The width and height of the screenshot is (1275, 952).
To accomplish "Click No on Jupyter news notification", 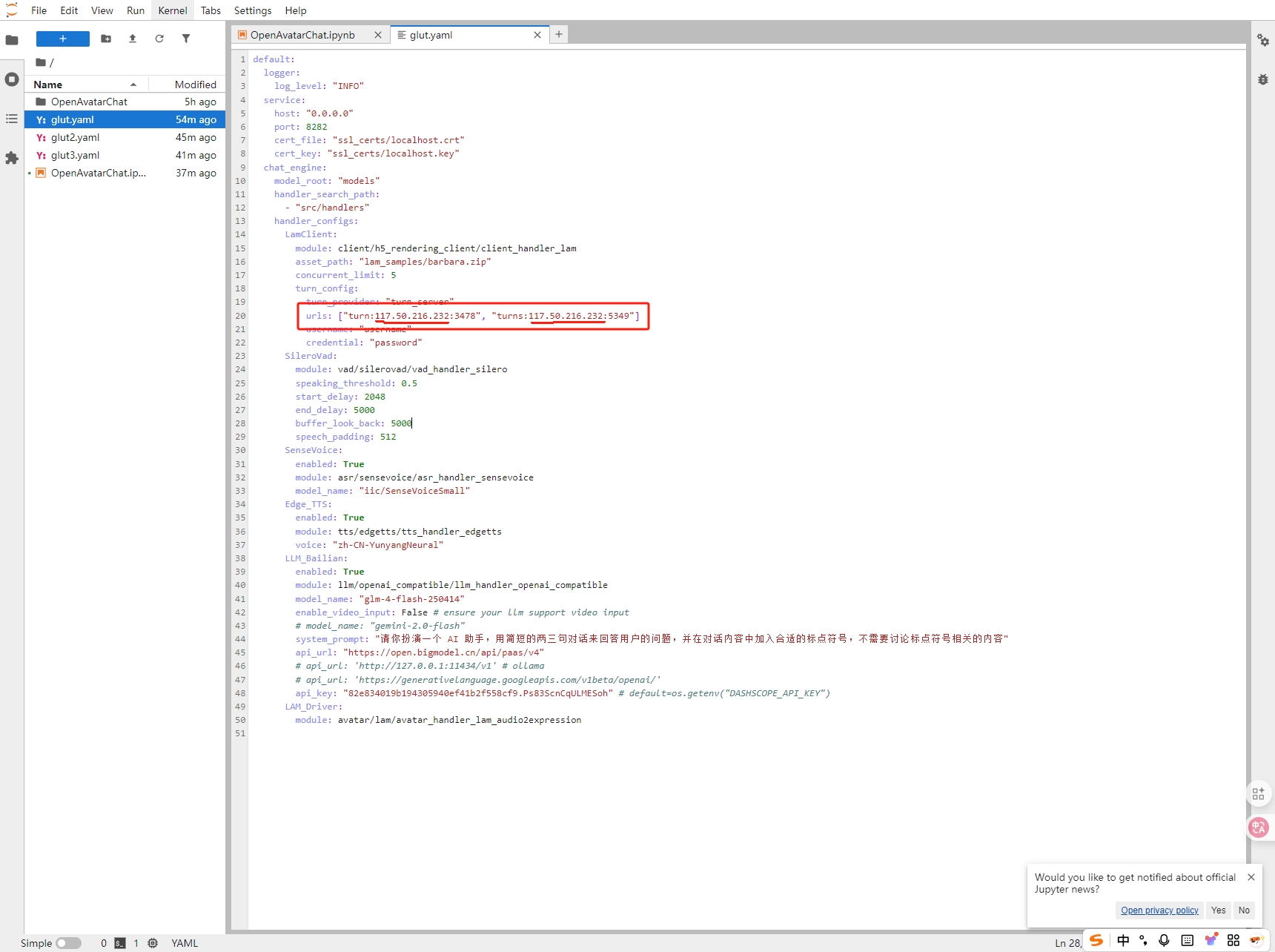I will coord(1244,910).
